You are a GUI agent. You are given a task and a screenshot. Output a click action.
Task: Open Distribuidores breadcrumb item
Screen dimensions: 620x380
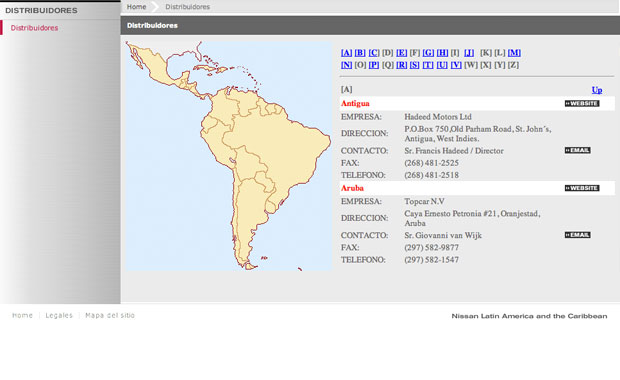187,7
